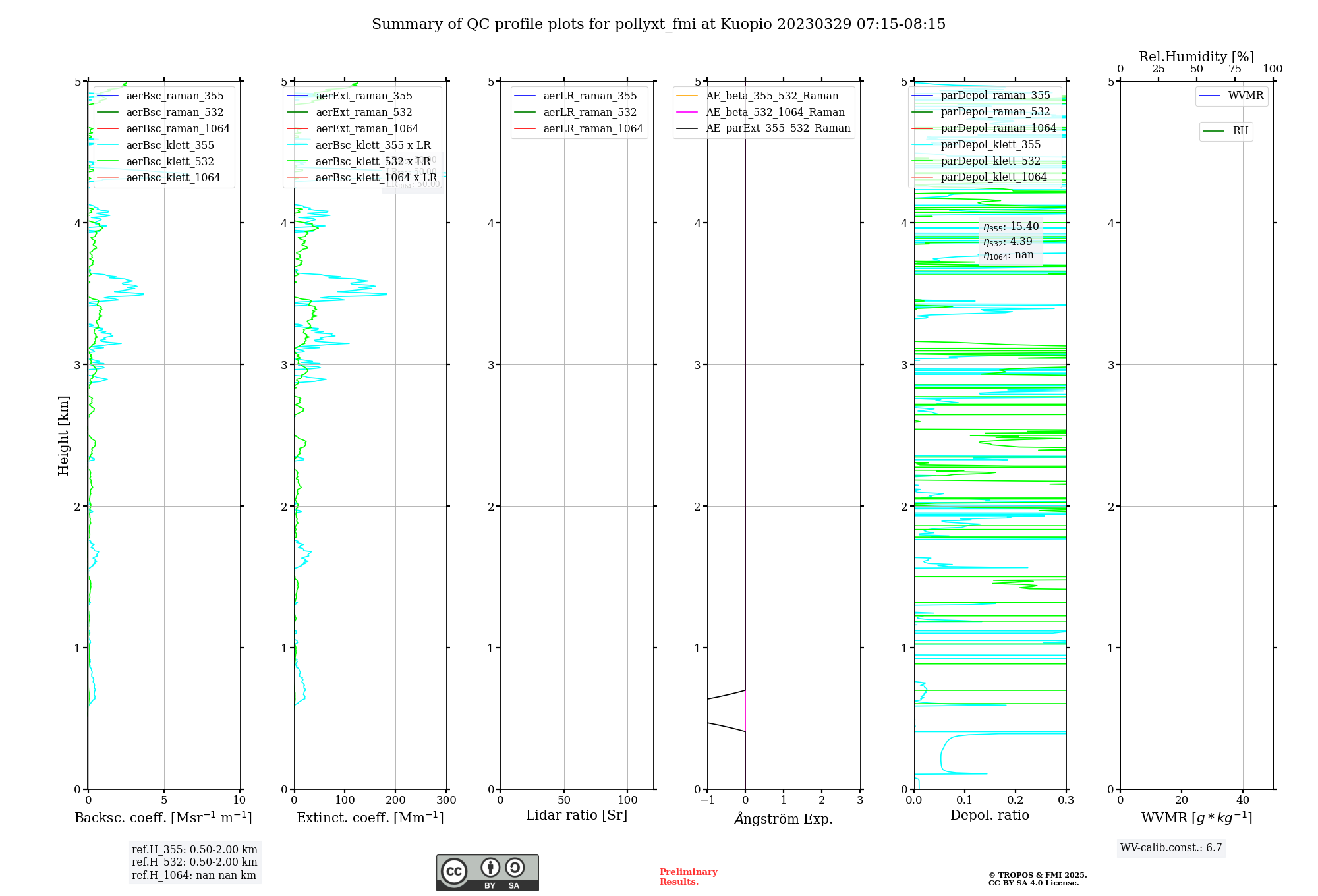Click ref.H_532: 0.50-2.00 km text
Screen dimensions: 1318x896
tap(194, 862)
